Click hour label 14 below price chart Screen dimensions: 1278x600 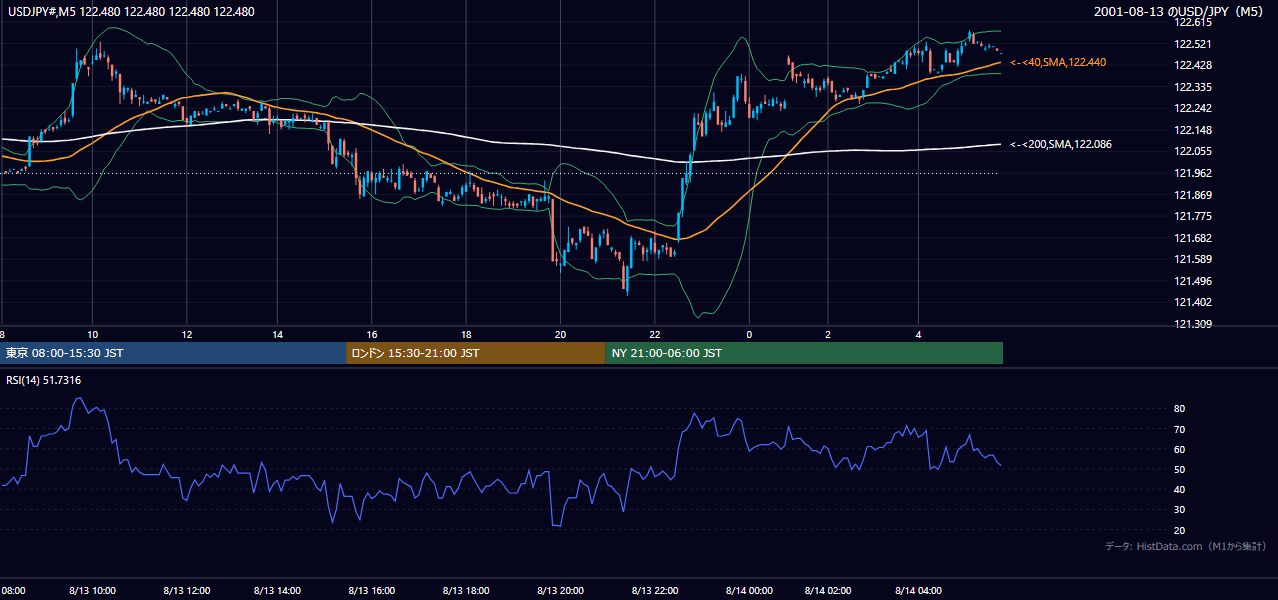(278, 334)
